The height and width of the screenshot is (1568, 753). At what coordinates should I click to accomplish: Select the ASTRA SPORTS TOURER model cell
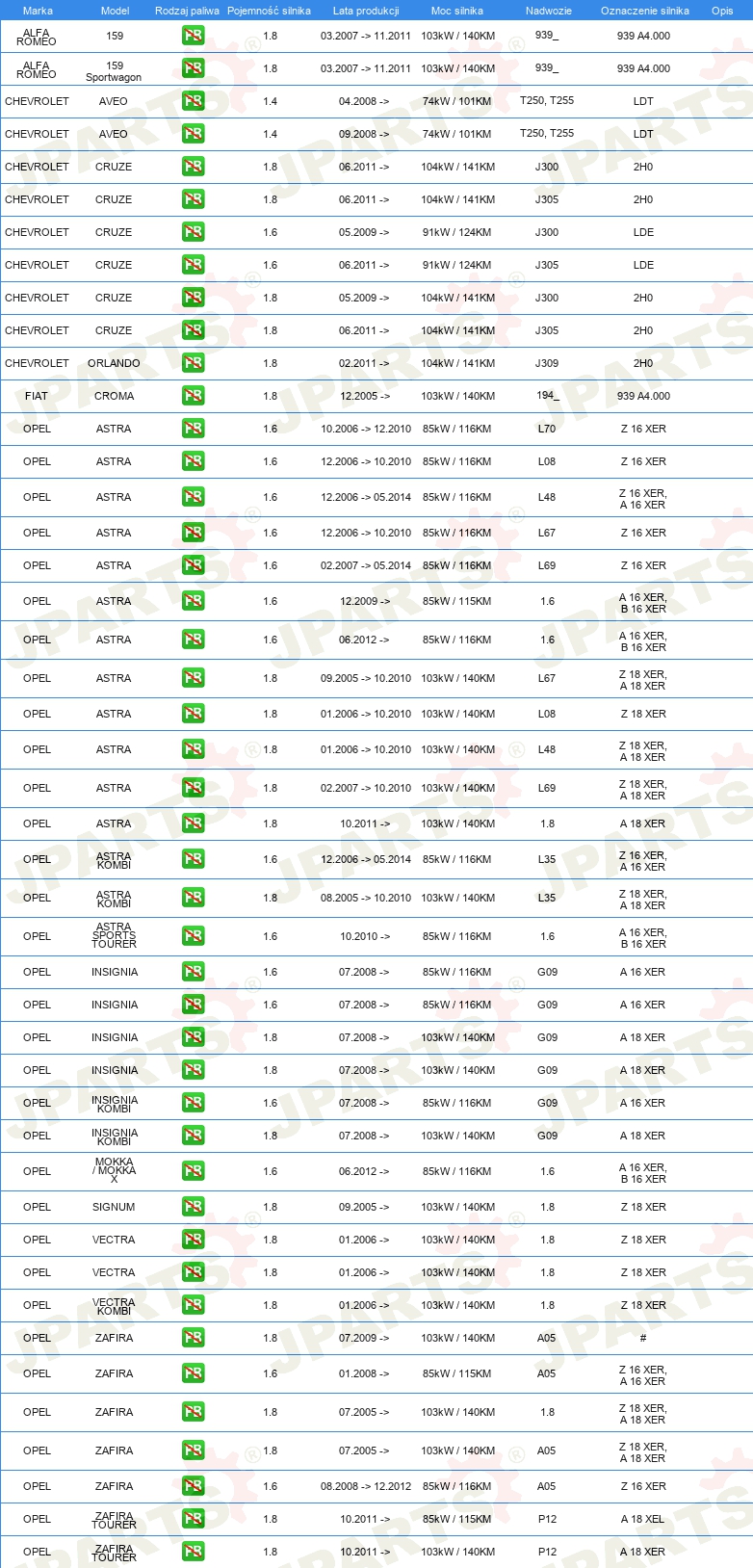[114, 935]
